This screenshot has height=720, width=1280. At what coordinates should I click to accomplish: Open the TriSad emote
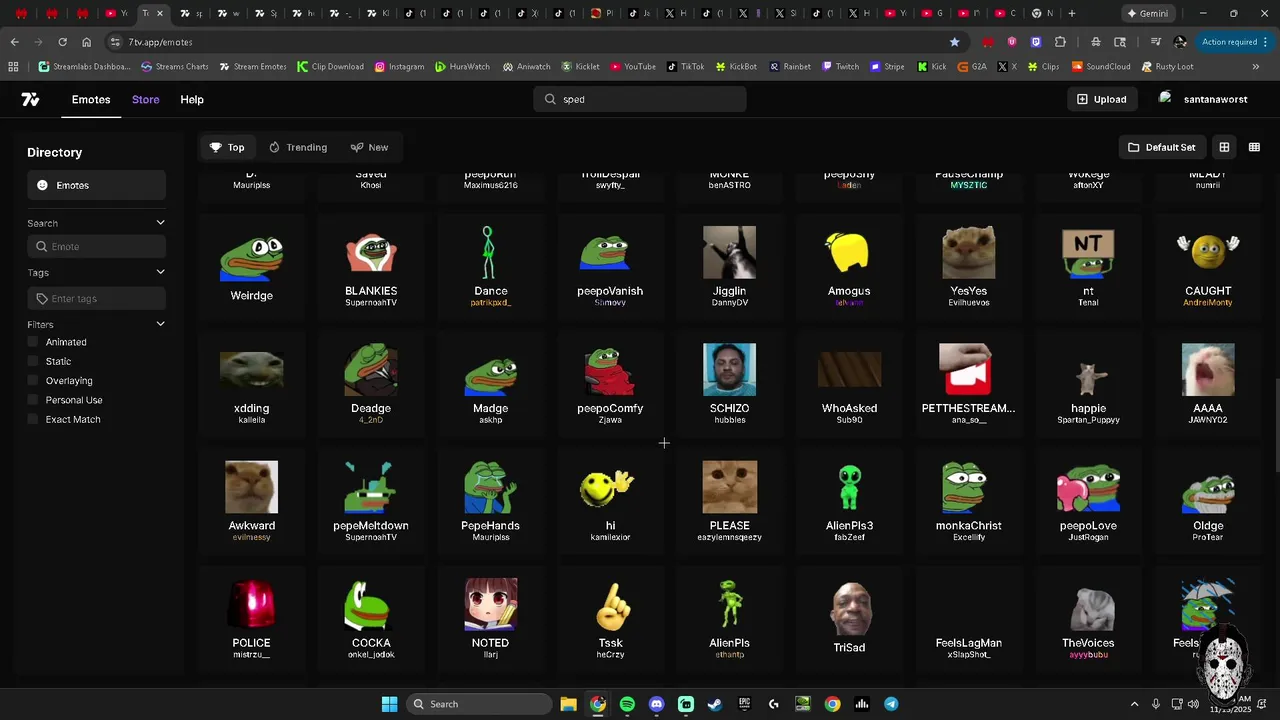pyautogui.click(x=849, y=619)
